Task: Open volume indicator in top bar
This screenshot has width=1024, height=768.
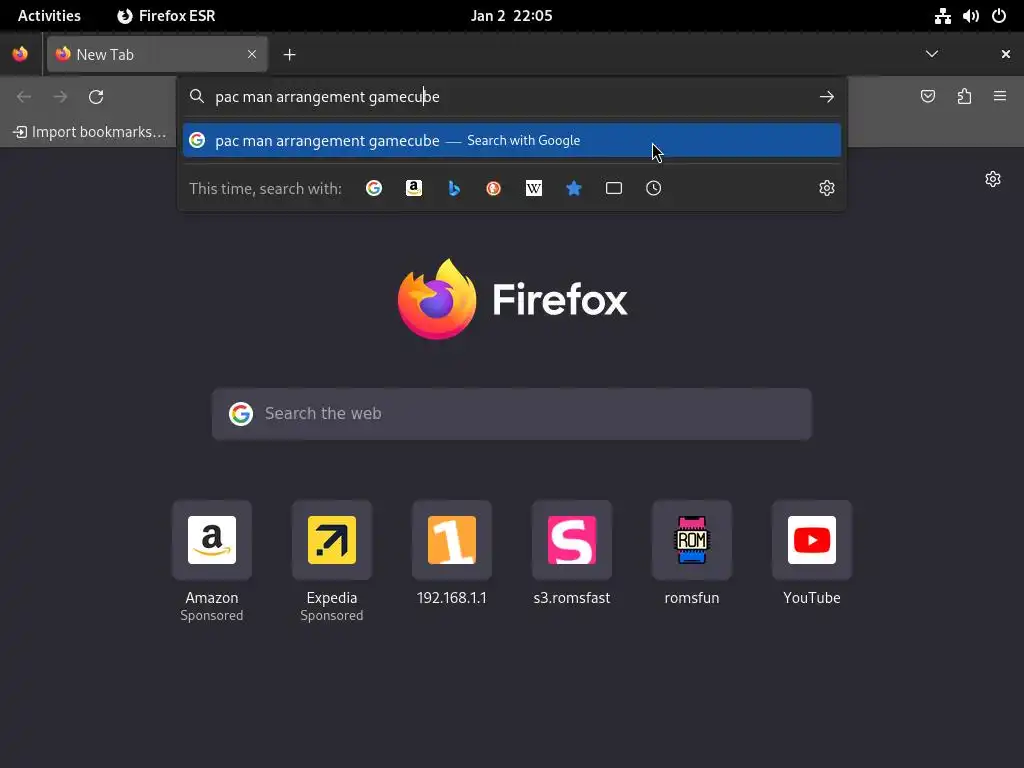Action: click(x=970, y=16)
